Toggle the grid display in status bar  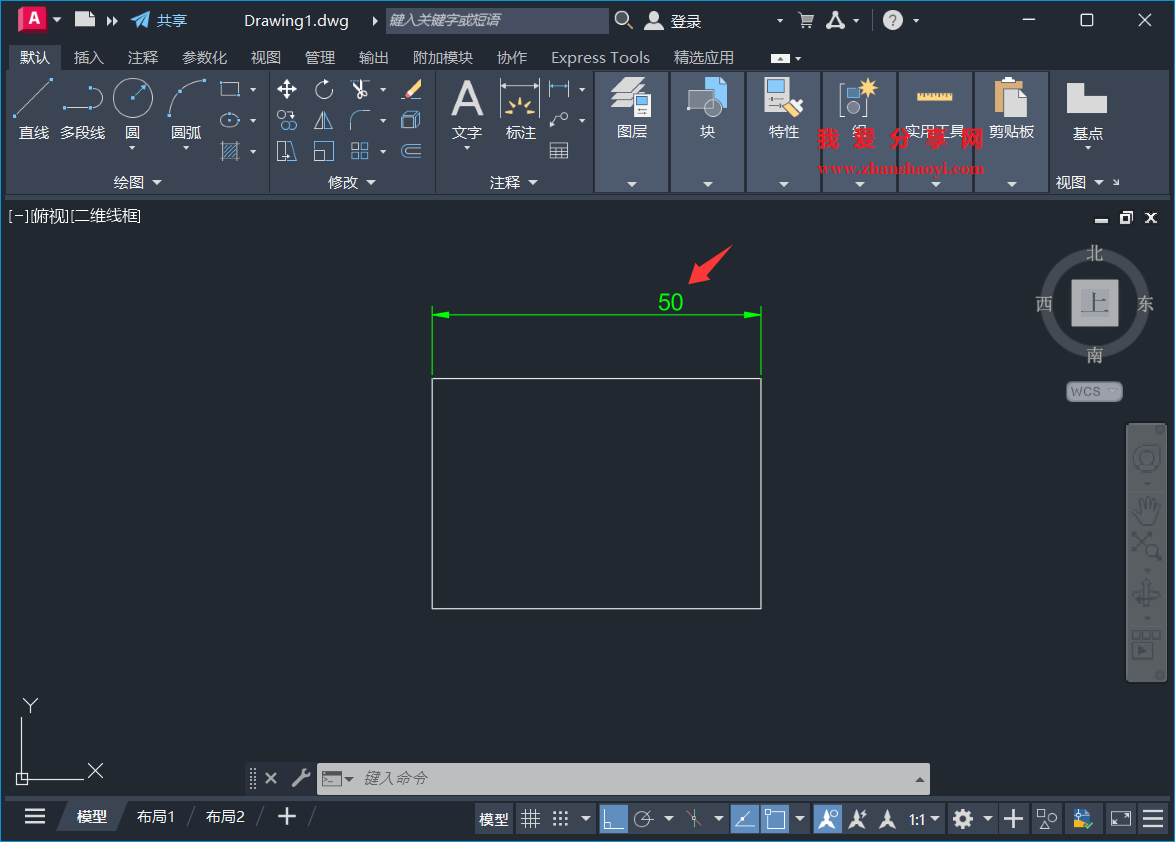pos(530,818)
